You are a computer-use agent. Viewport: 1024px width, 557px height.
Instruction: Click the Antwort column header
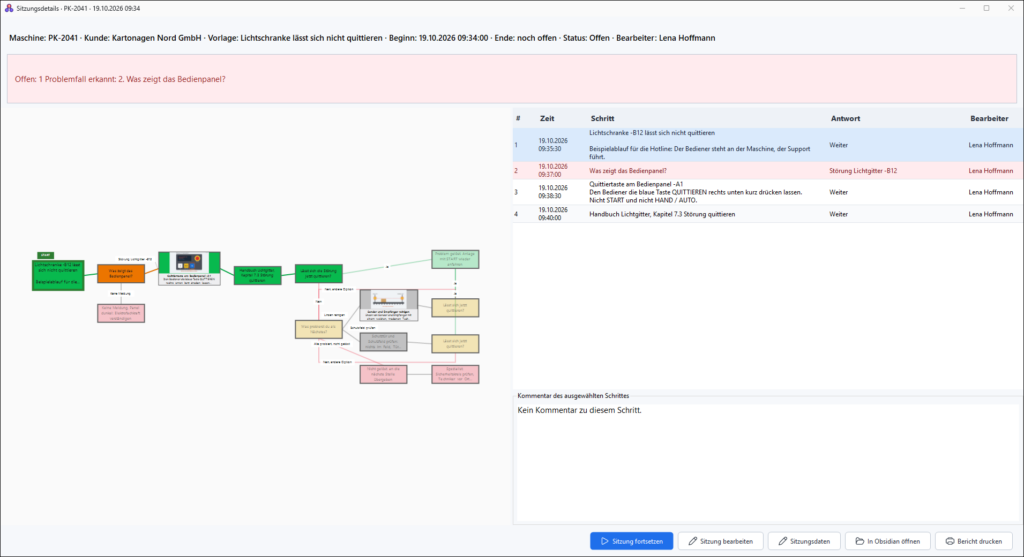tap(845, 118)
